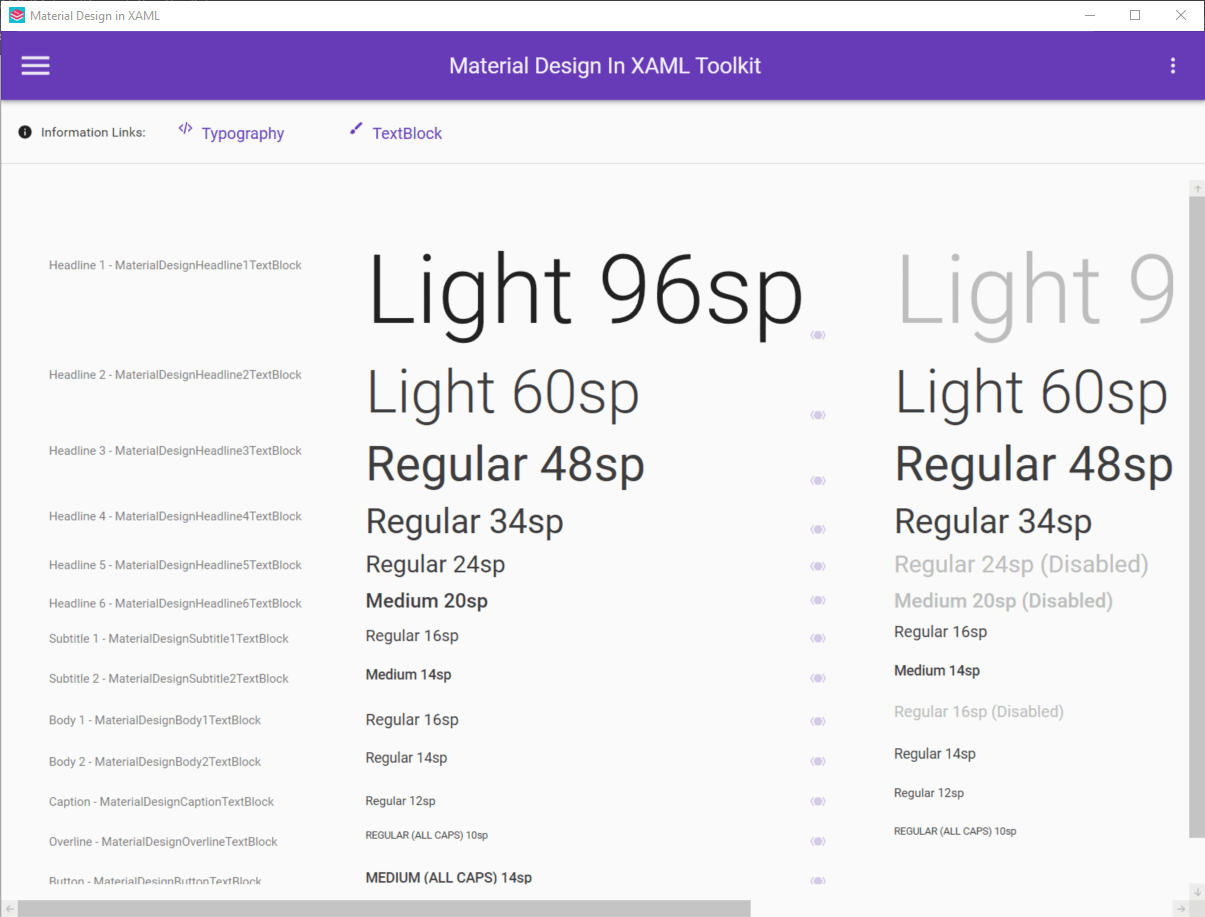Click the Subtitle 1 - MaterialDesignSubtitle1TextBlock label
The height and width of the screenshot is (917, 1205).
tap(169, 638)
